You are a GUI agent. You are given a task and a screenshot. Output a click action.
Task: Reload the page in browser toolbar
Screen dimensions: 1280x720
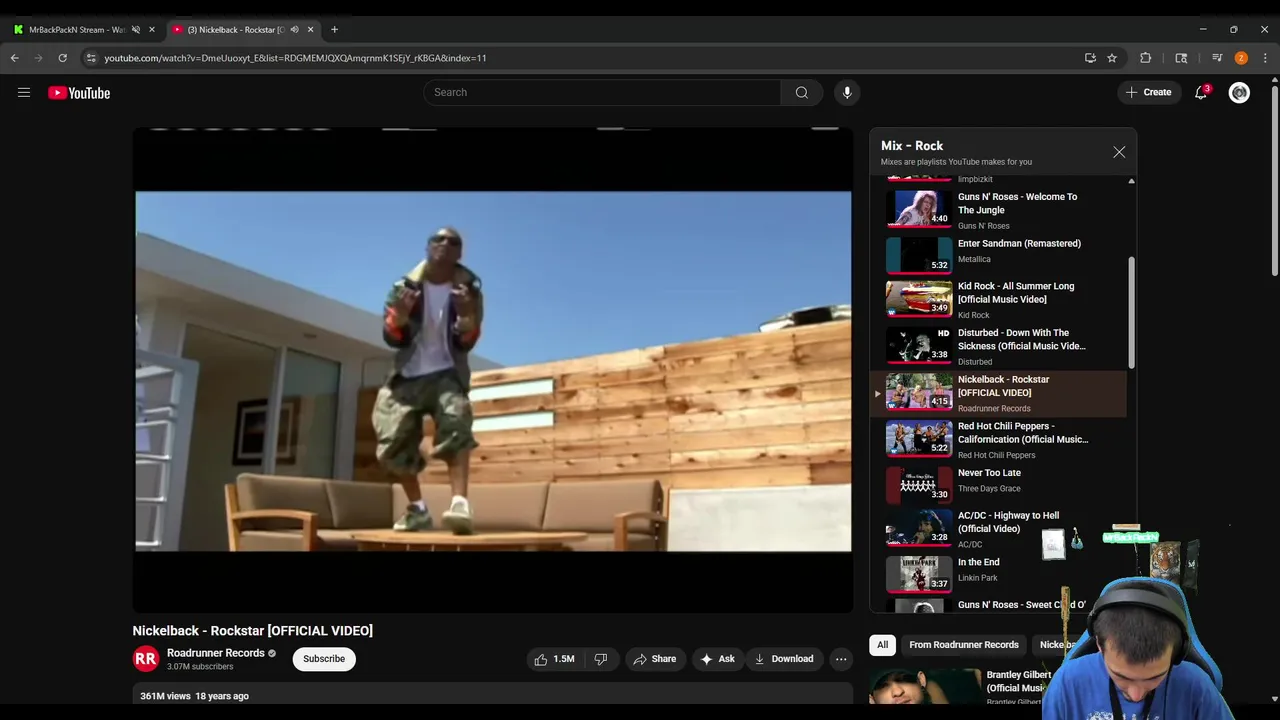click(62, 58)
